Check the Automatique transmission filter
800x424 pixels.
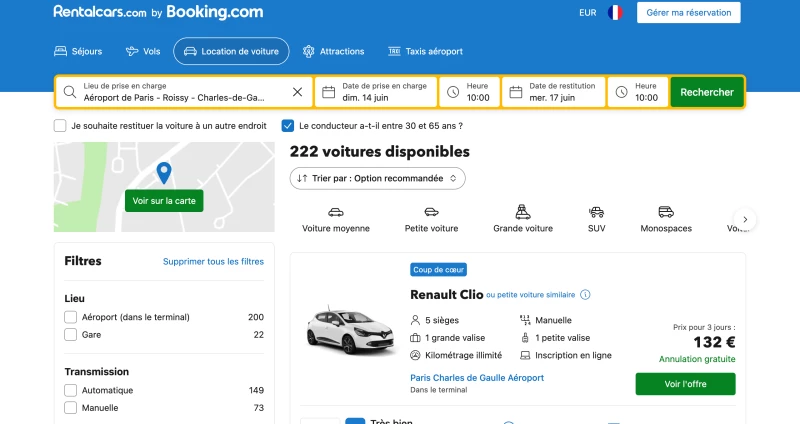coord(70,390)
